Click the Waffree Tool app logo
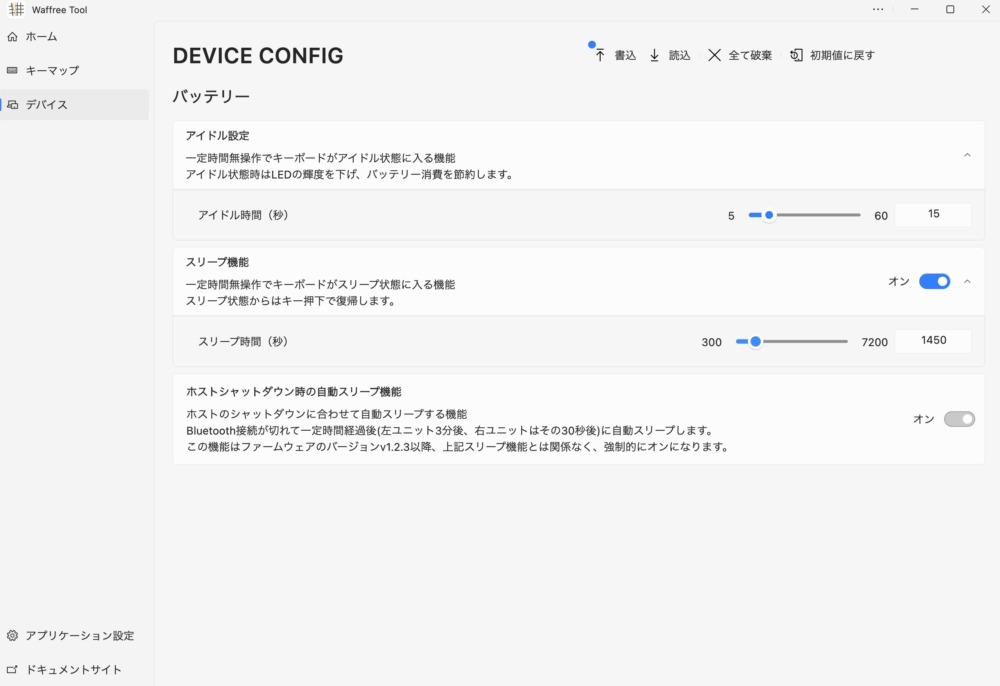The width and height of the screenshot is (1000, 686). coord(16,10)
